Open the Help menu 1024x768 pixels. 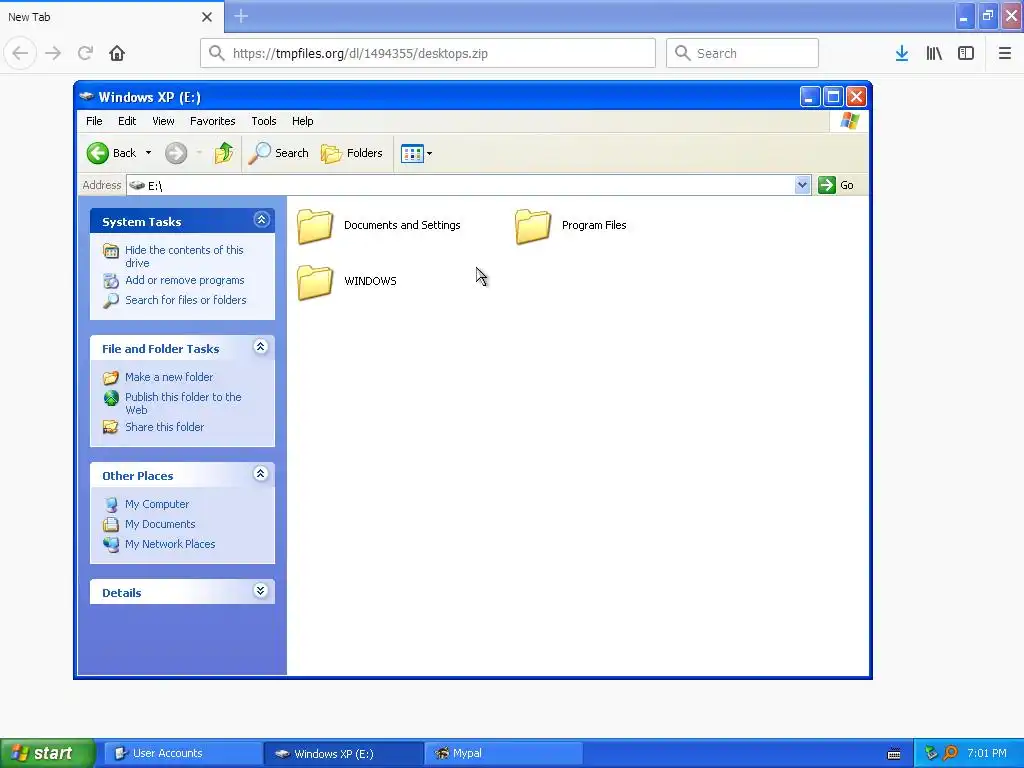[302, 121]
